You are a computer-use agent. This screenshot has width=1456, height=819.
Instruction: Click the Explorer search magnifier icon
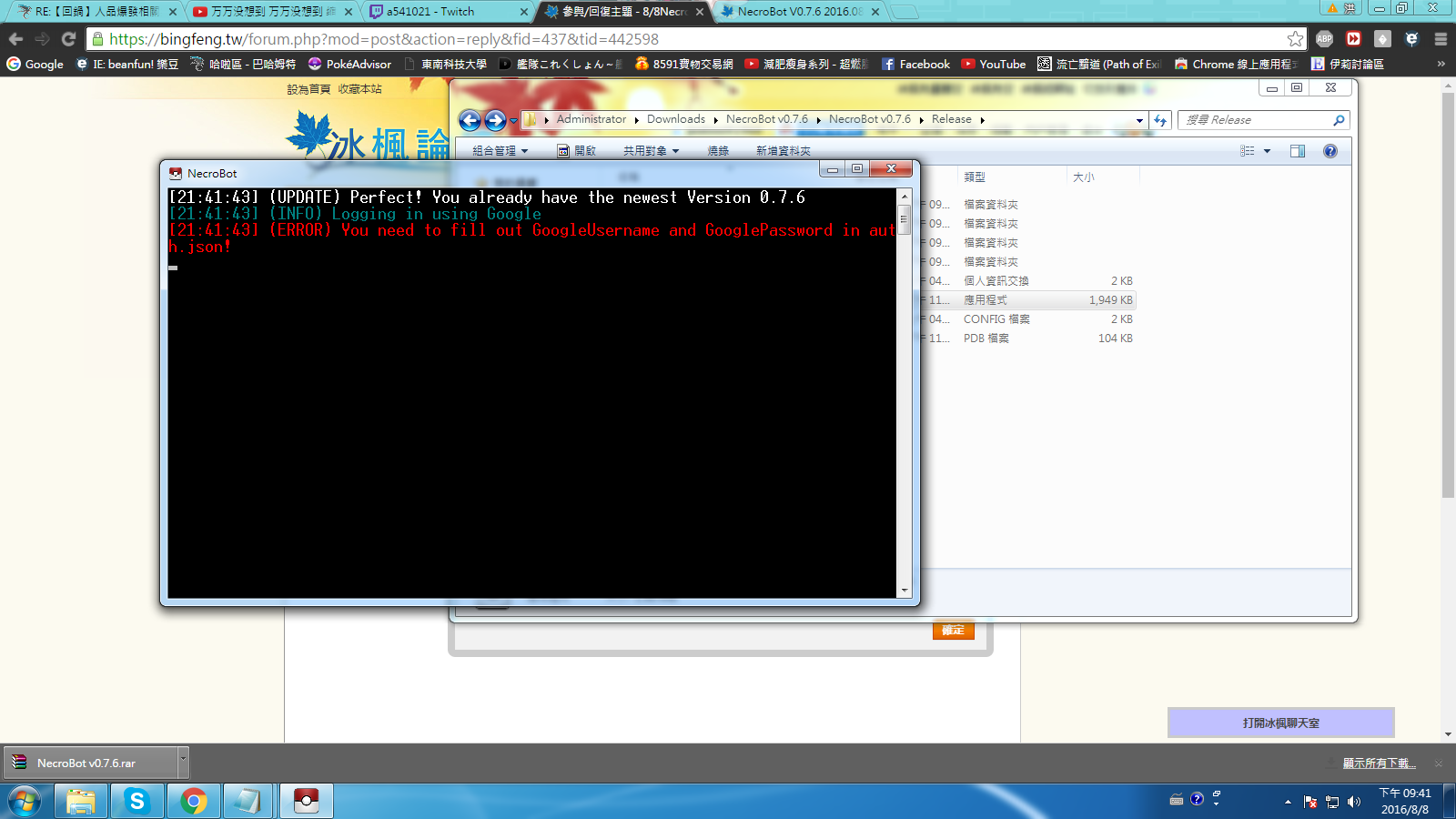coord(1339,120)
